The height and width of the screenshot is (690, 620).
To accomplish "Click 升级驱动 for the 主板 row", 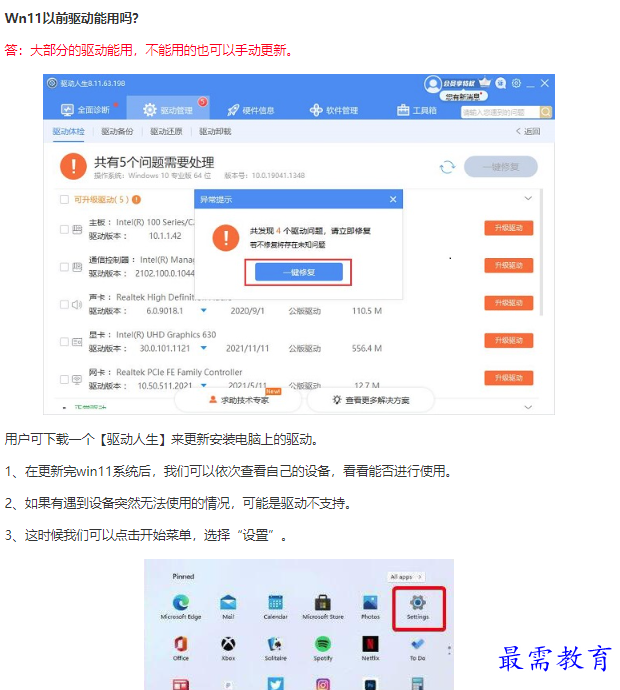I will 509,228.
